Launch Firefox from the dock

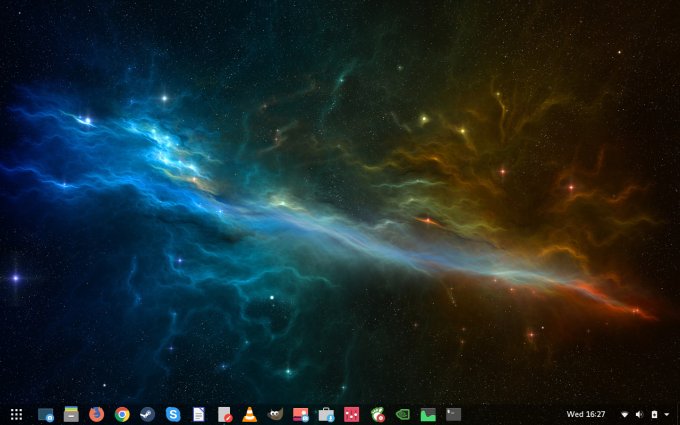(x=97, y=414)
